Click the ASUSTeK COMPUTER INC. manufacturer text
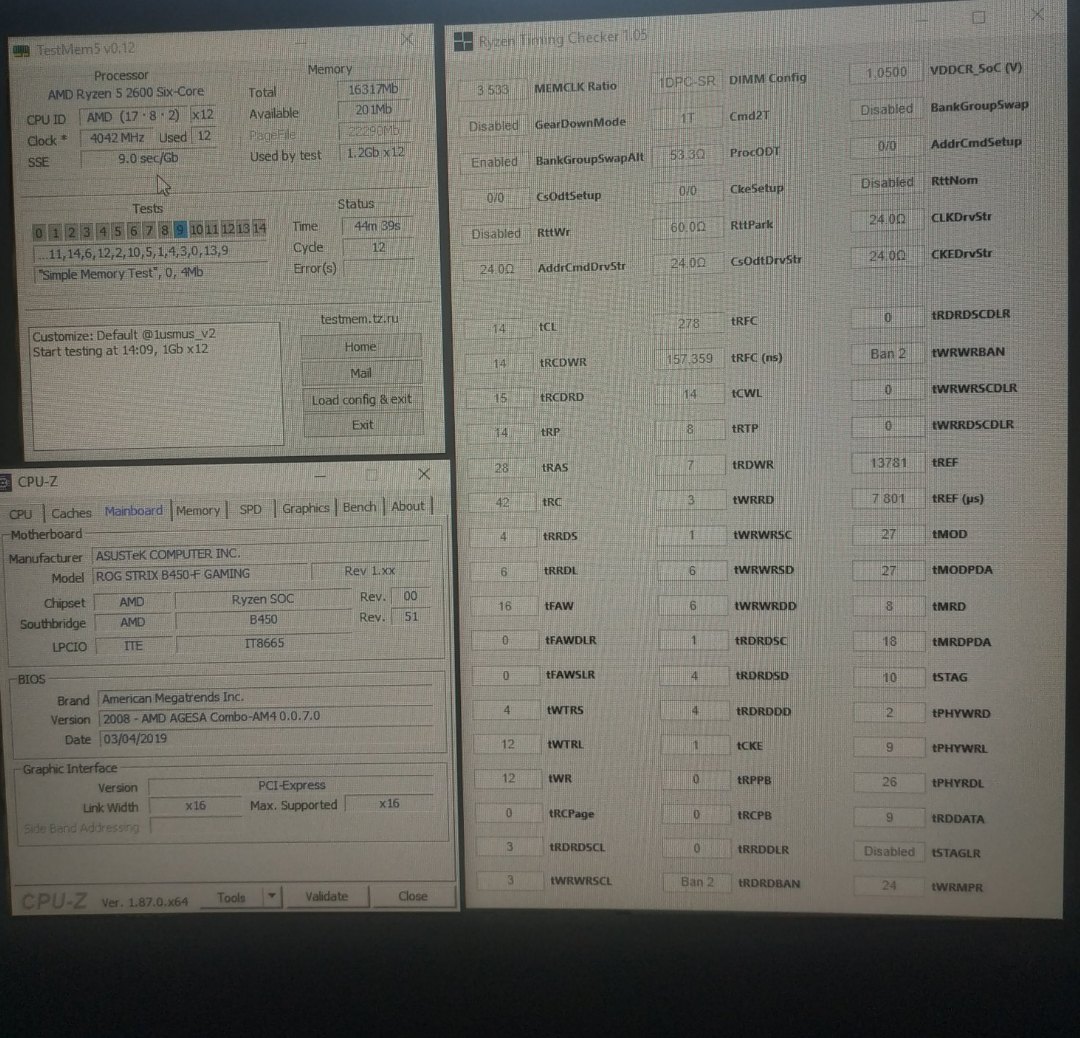1080x1038 pixels. coord(168,554)
